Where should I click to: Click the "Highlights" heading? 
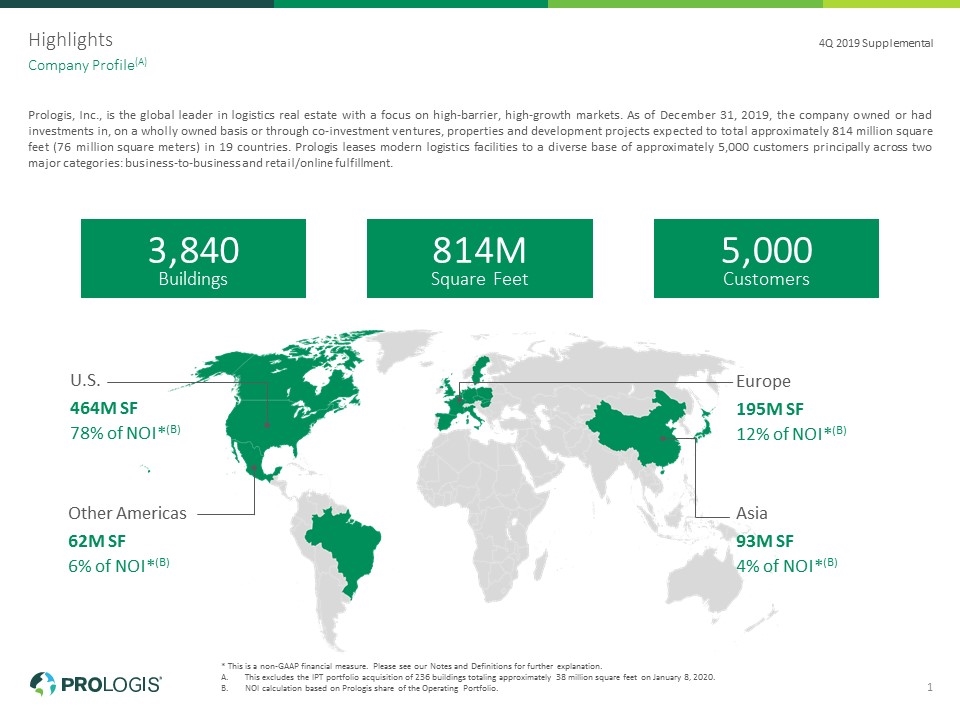click(70, 40)
